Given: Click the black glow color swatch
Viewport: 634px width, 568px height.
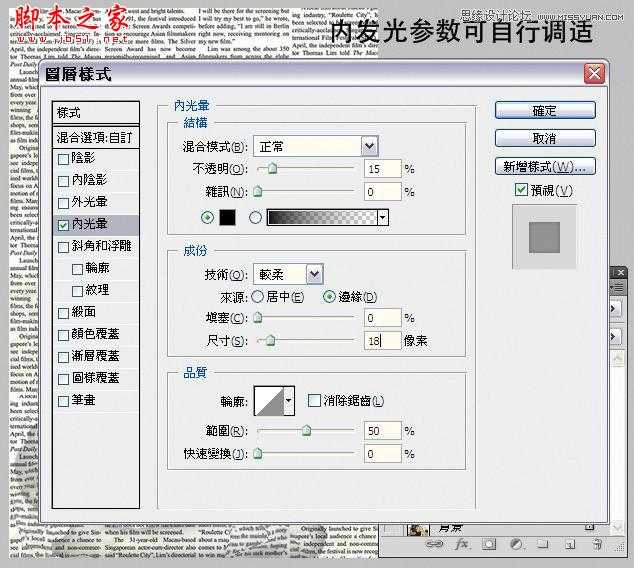Looking at the screenshot, I should (227, 217).
